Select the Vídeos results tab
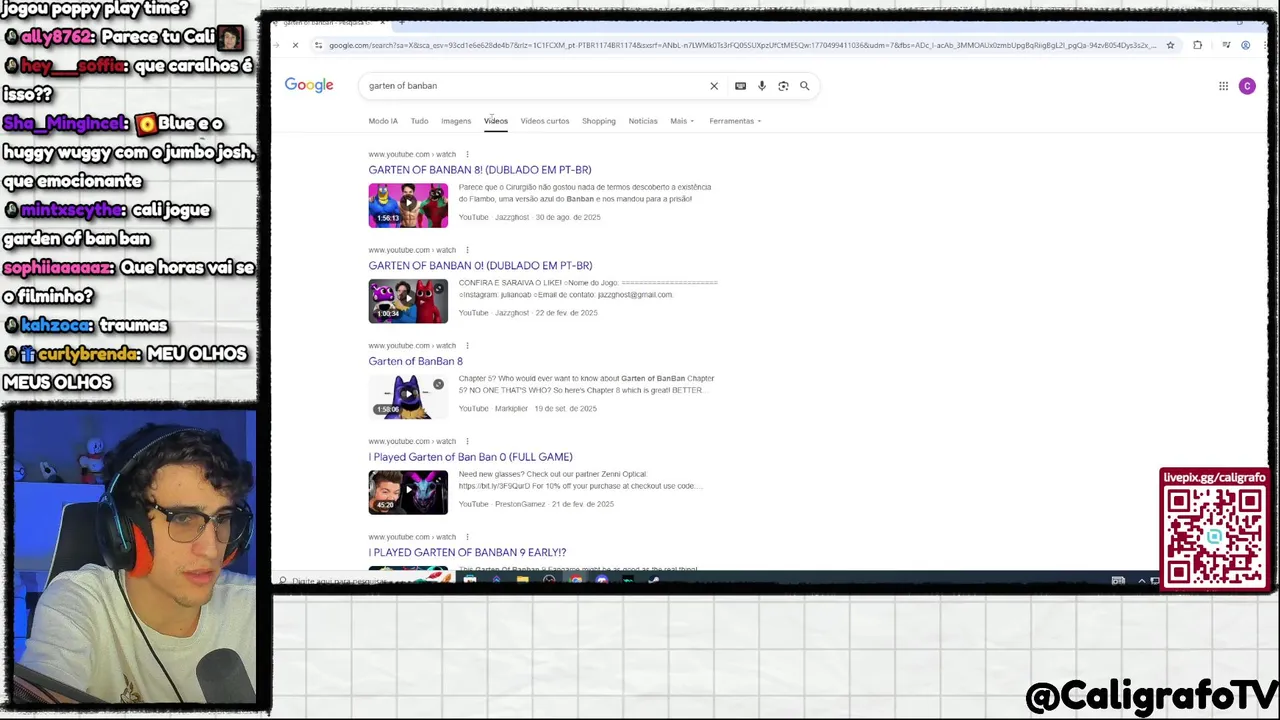This screenshot has width=1280, height=720. (496, 121)
